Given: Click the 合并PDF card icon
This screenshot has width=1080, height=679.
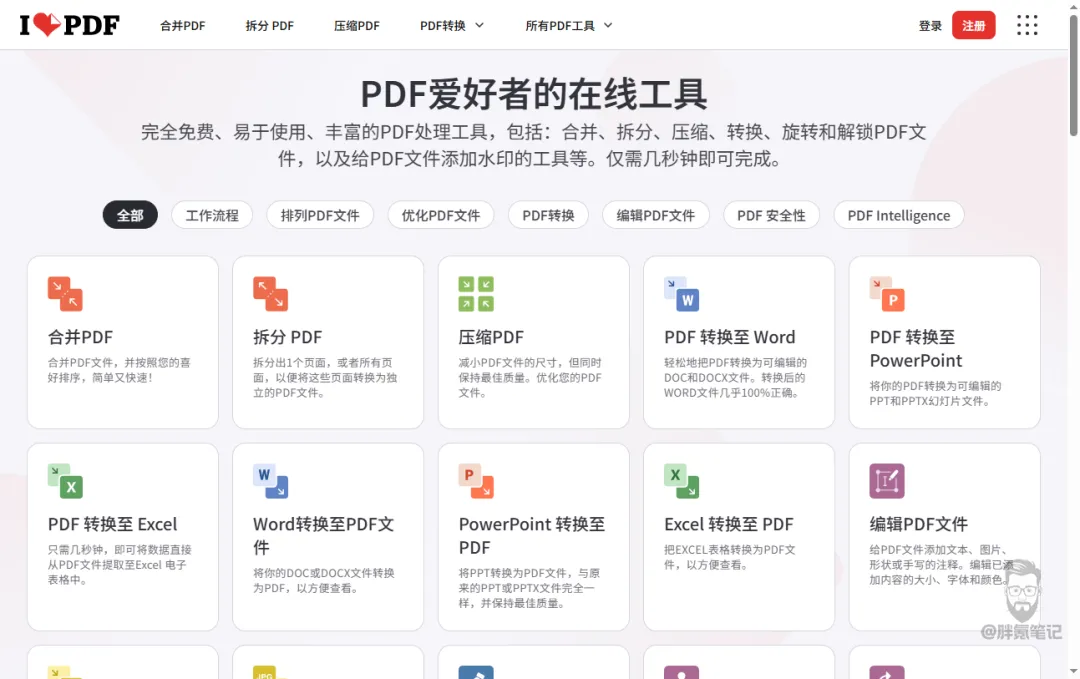Looking at the screenshot, I should click(x=65, y=293).
